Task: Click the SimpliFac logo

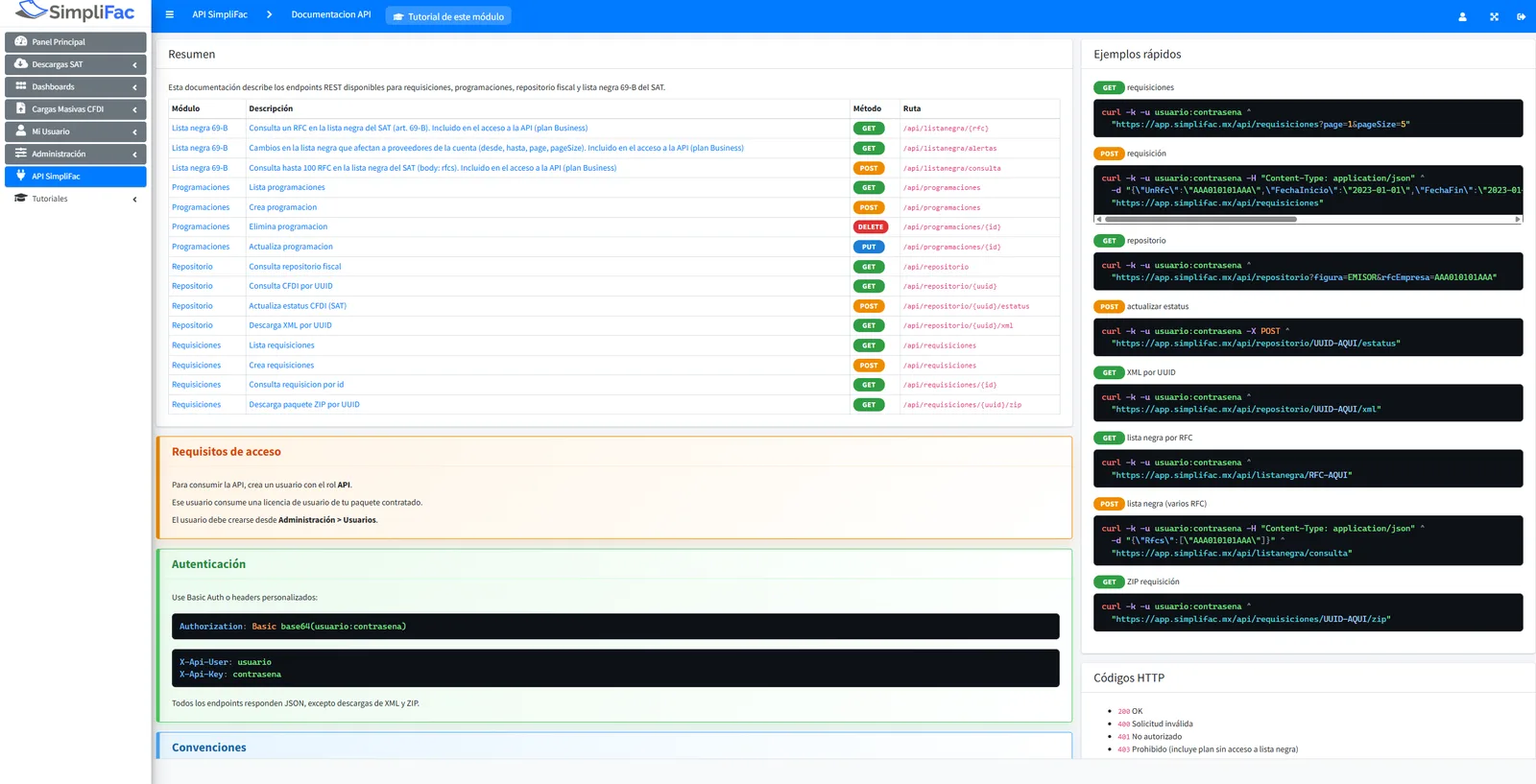Action: click(x=76, y=12)
